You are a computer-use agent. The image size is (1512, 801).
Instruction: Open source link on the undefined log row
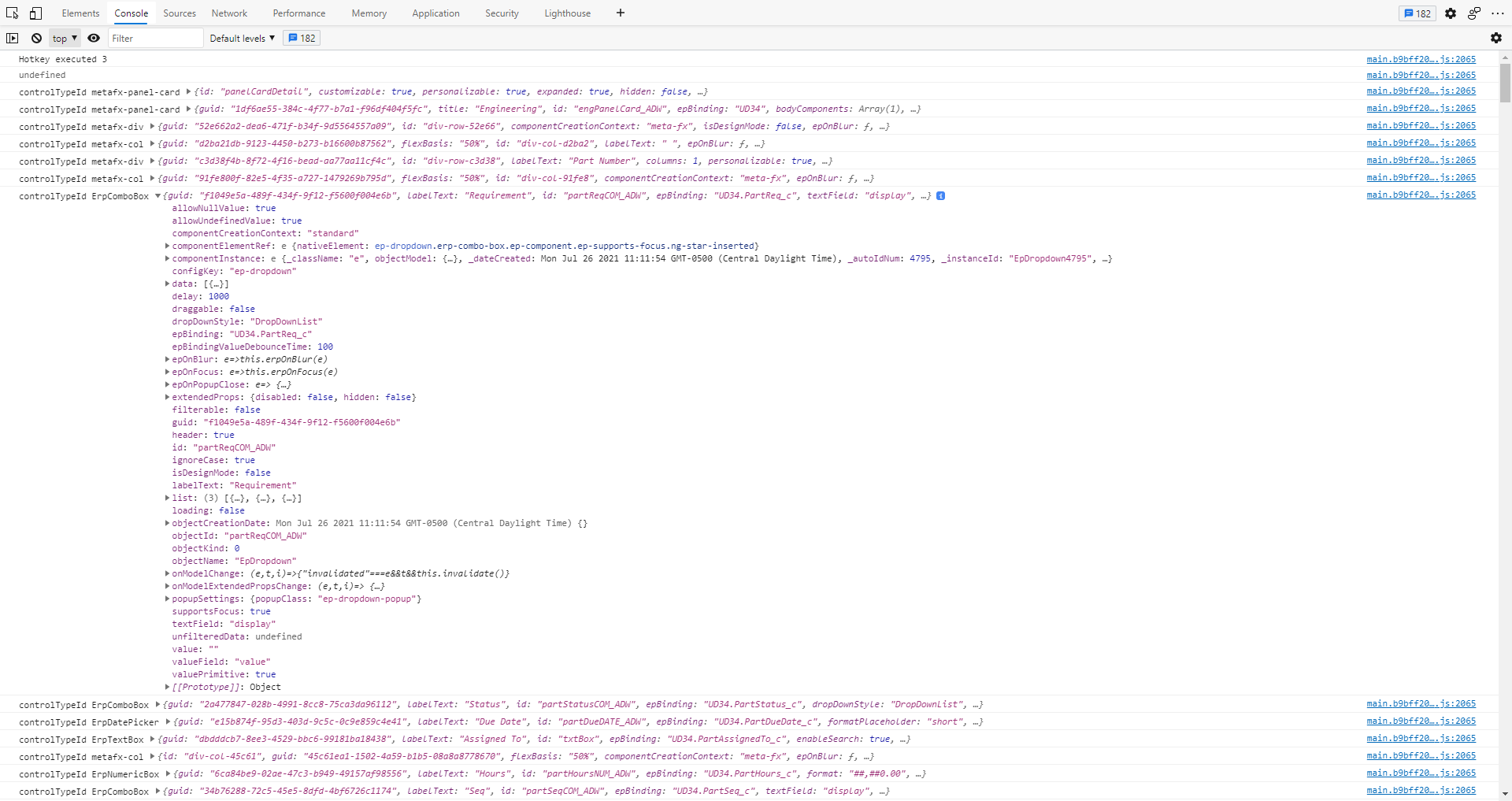tap(1421, 75)
